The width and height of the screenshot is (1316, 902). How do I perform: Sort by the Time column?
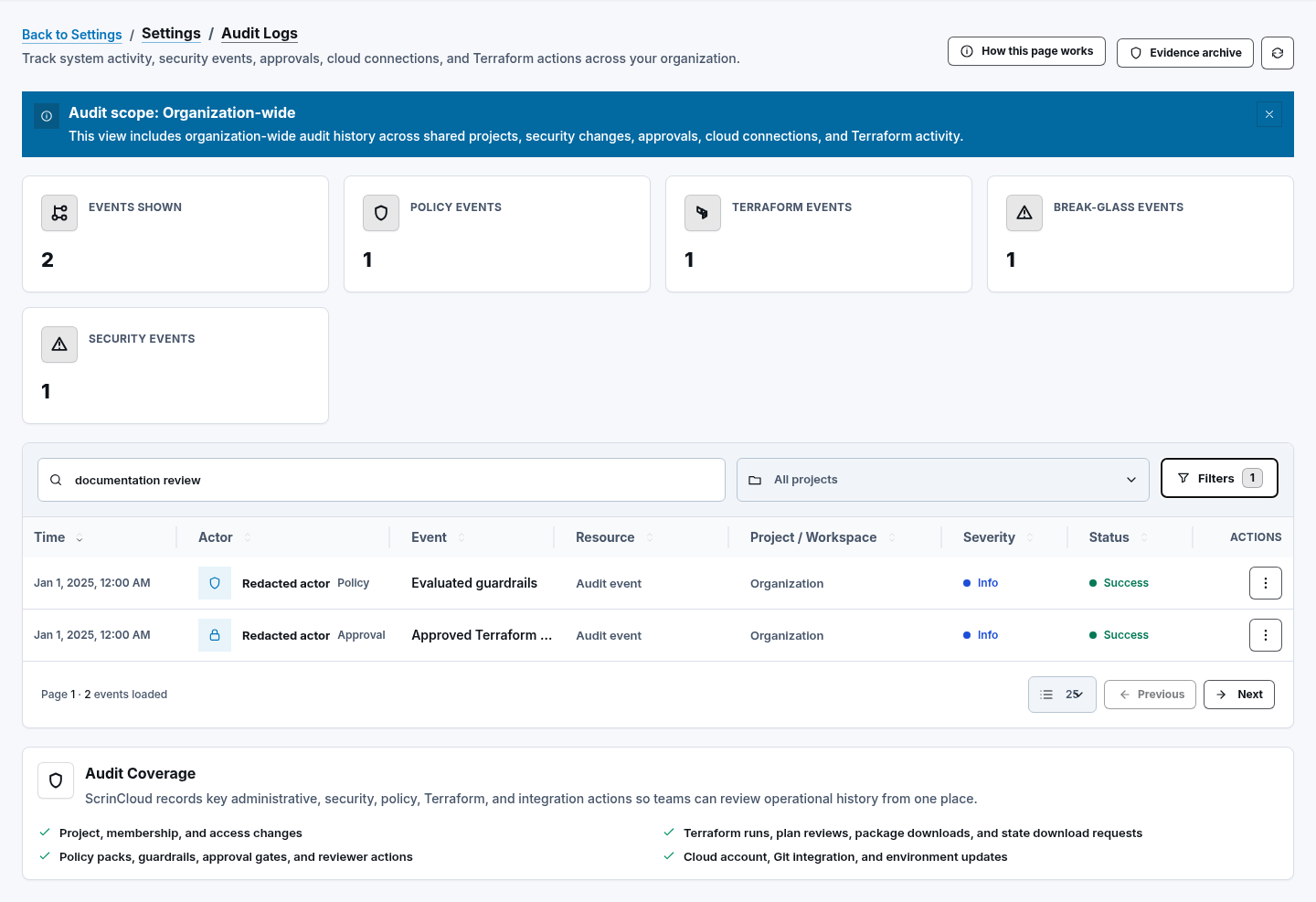point(58,537)
